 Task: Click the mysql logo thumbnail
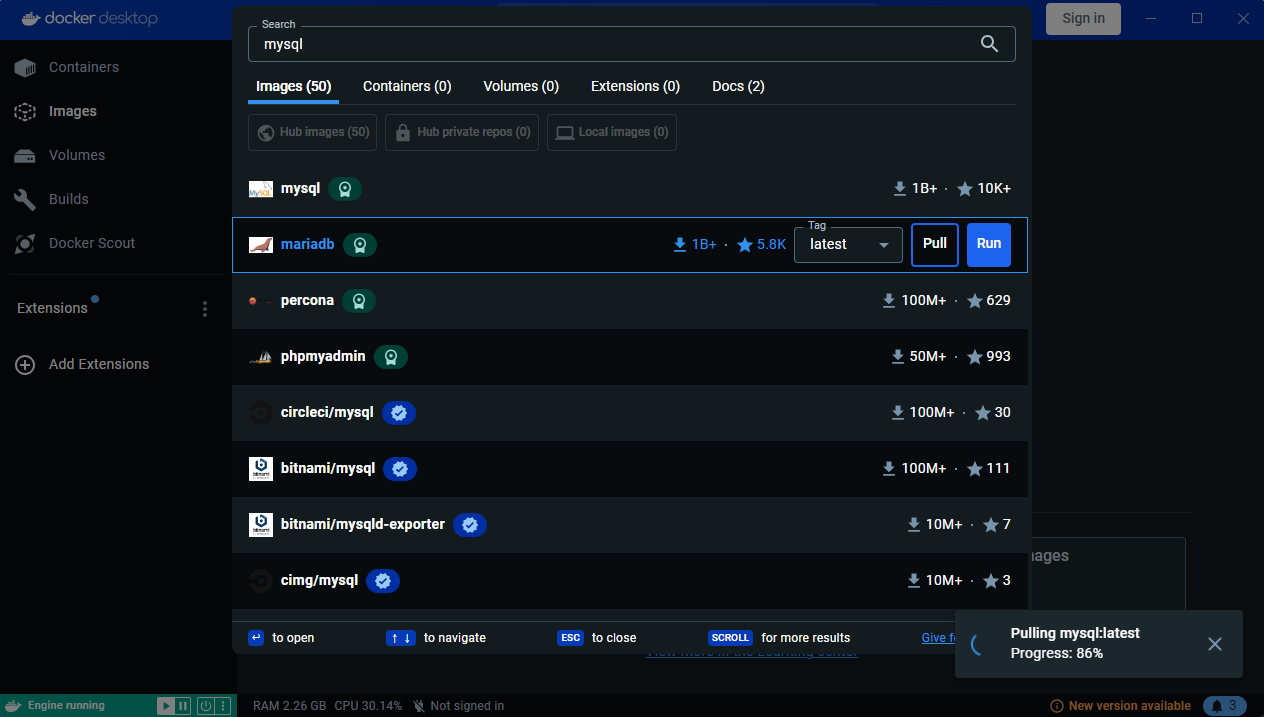[260, 189]
